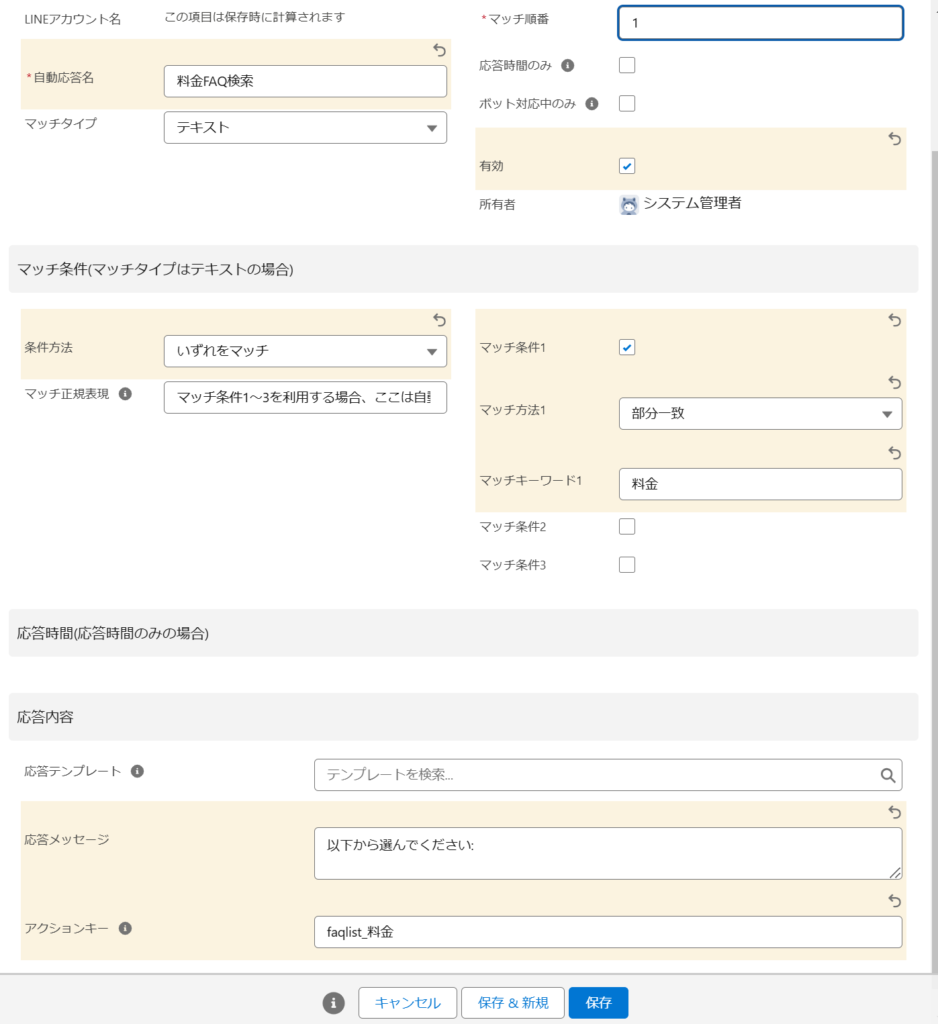Screen dimensions: 938x1024
Task: Click info icon left of キャンセル button
Action: pyautogui.click(x=334, y=1003)
